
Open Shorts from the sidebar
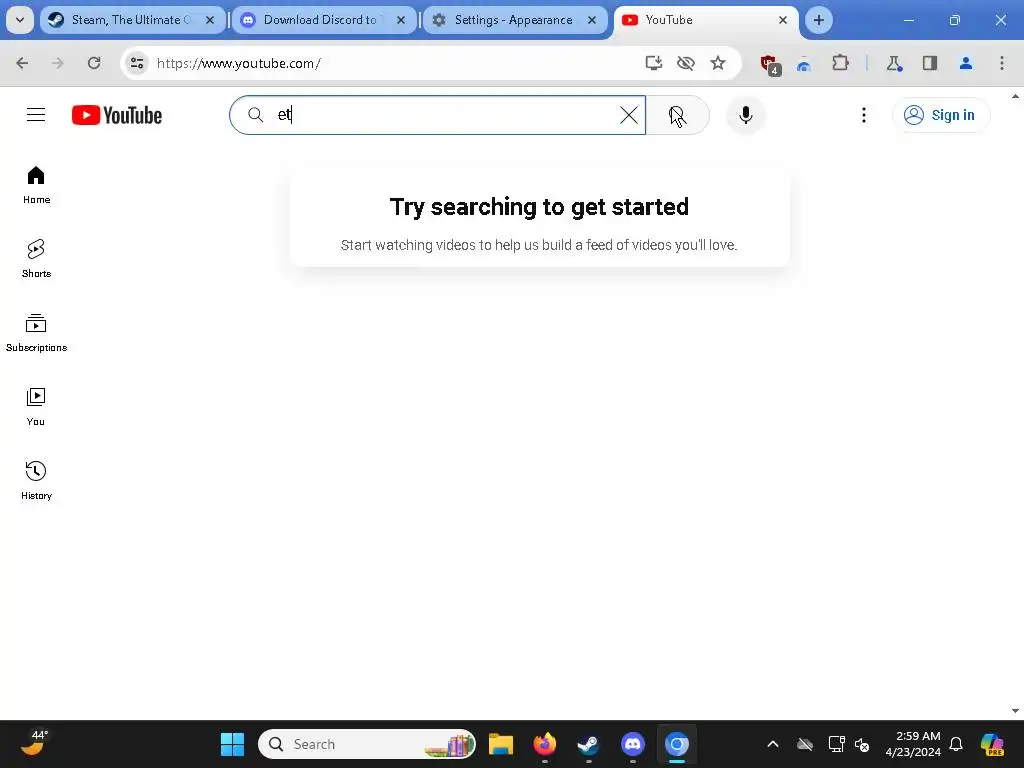click(x=36, y=259)
